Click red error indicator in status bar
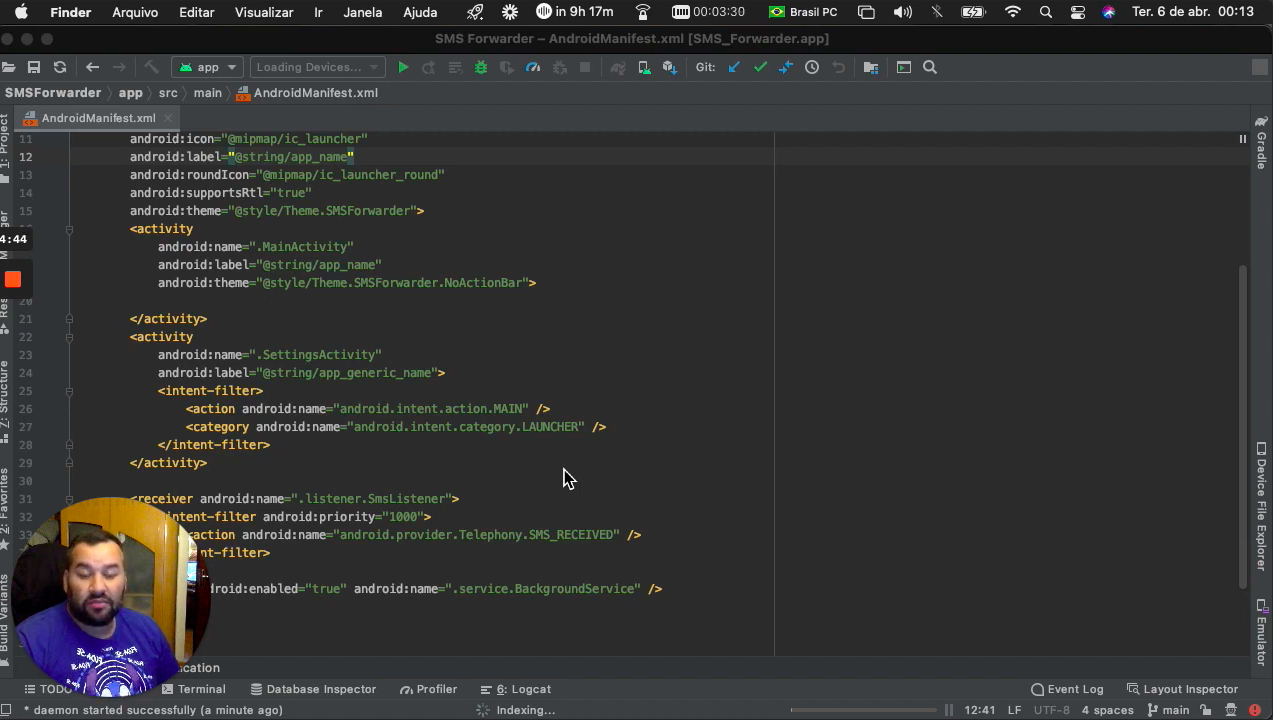 (x=1255, y=710)
